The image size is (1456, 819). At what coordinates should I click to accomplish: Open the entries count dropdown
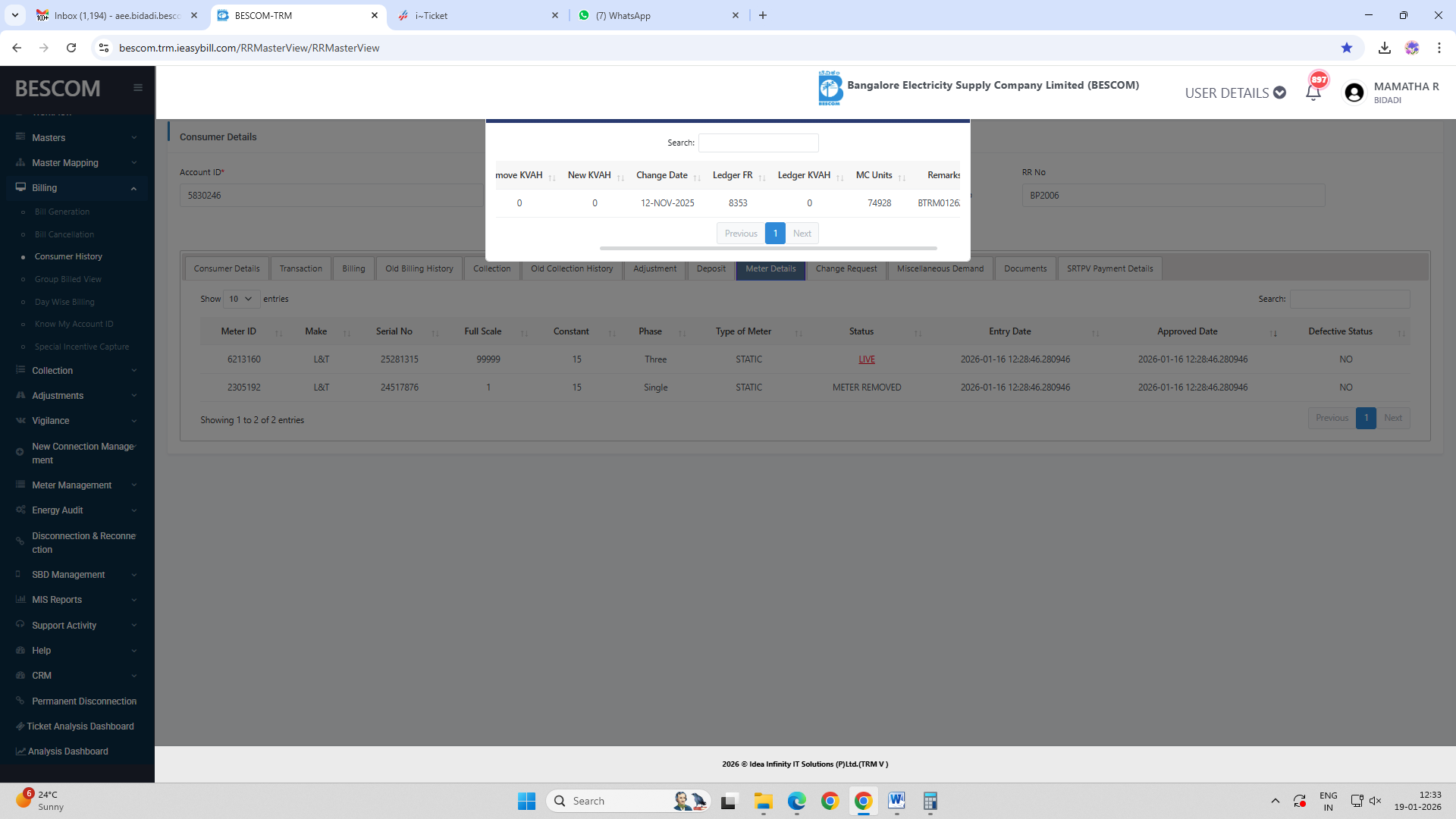[241, 299]
